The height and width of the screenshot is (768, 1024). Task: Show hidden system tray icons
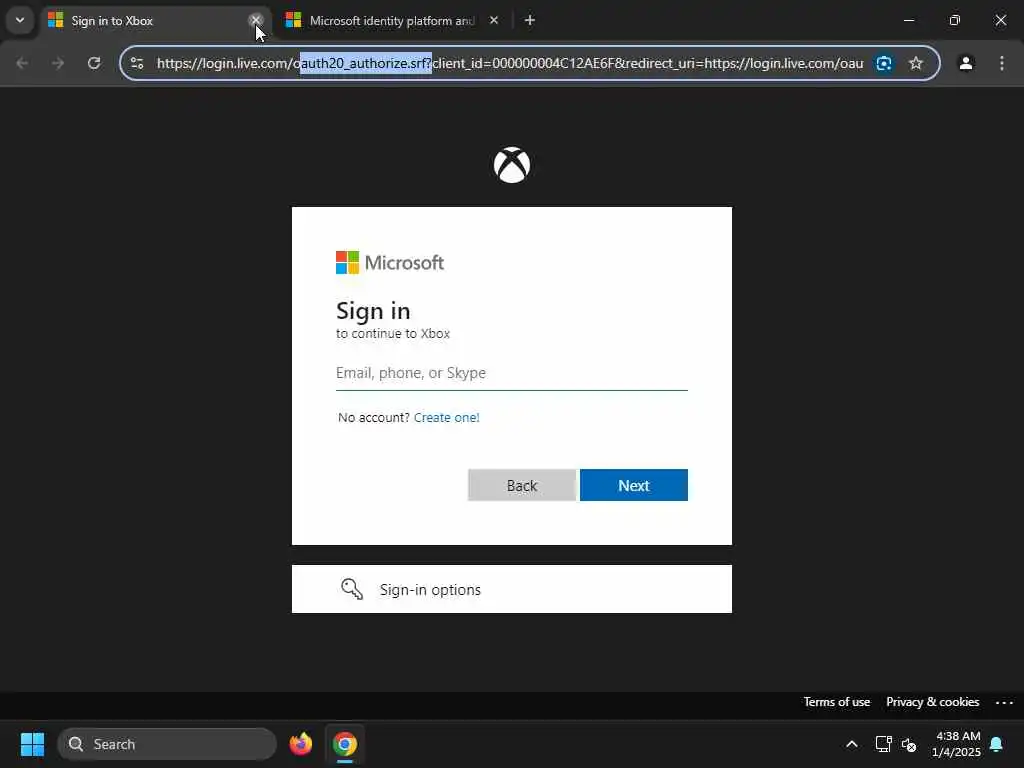[852, 744]
